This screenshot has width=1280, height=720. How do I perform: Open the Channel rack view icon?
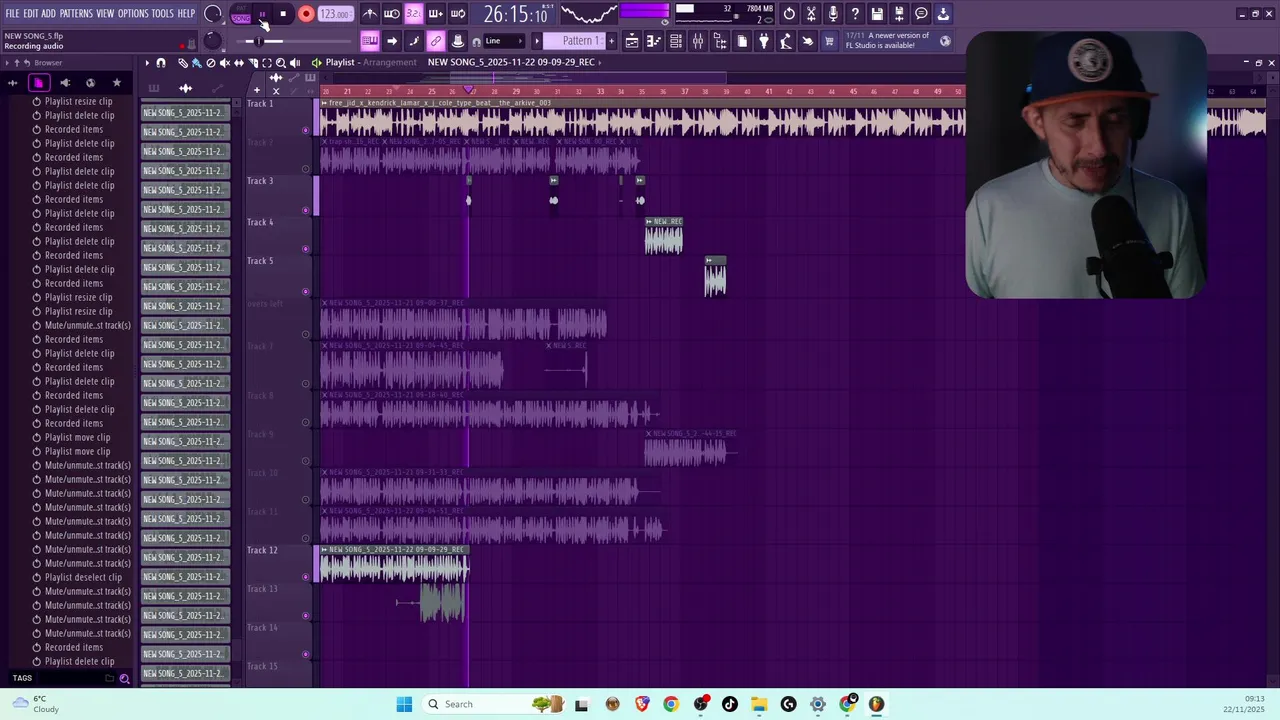coord(676,41)
